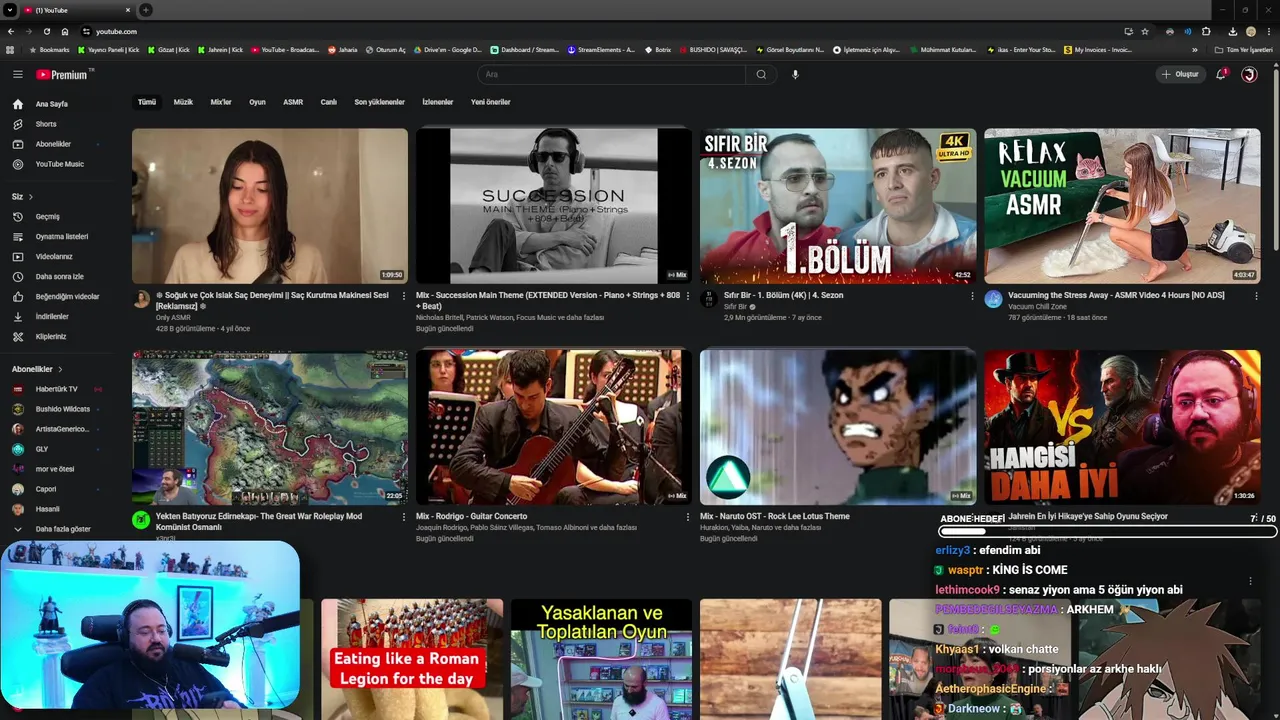Select the ASMR filter chip

[x=293, y=102]
